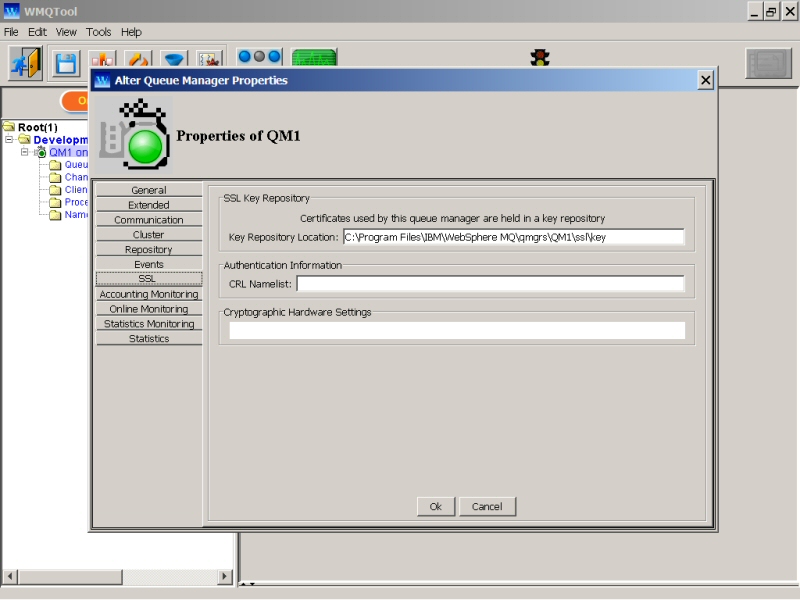
Task: Click the blue funnel toolbar icon
Action: point(174,59)
